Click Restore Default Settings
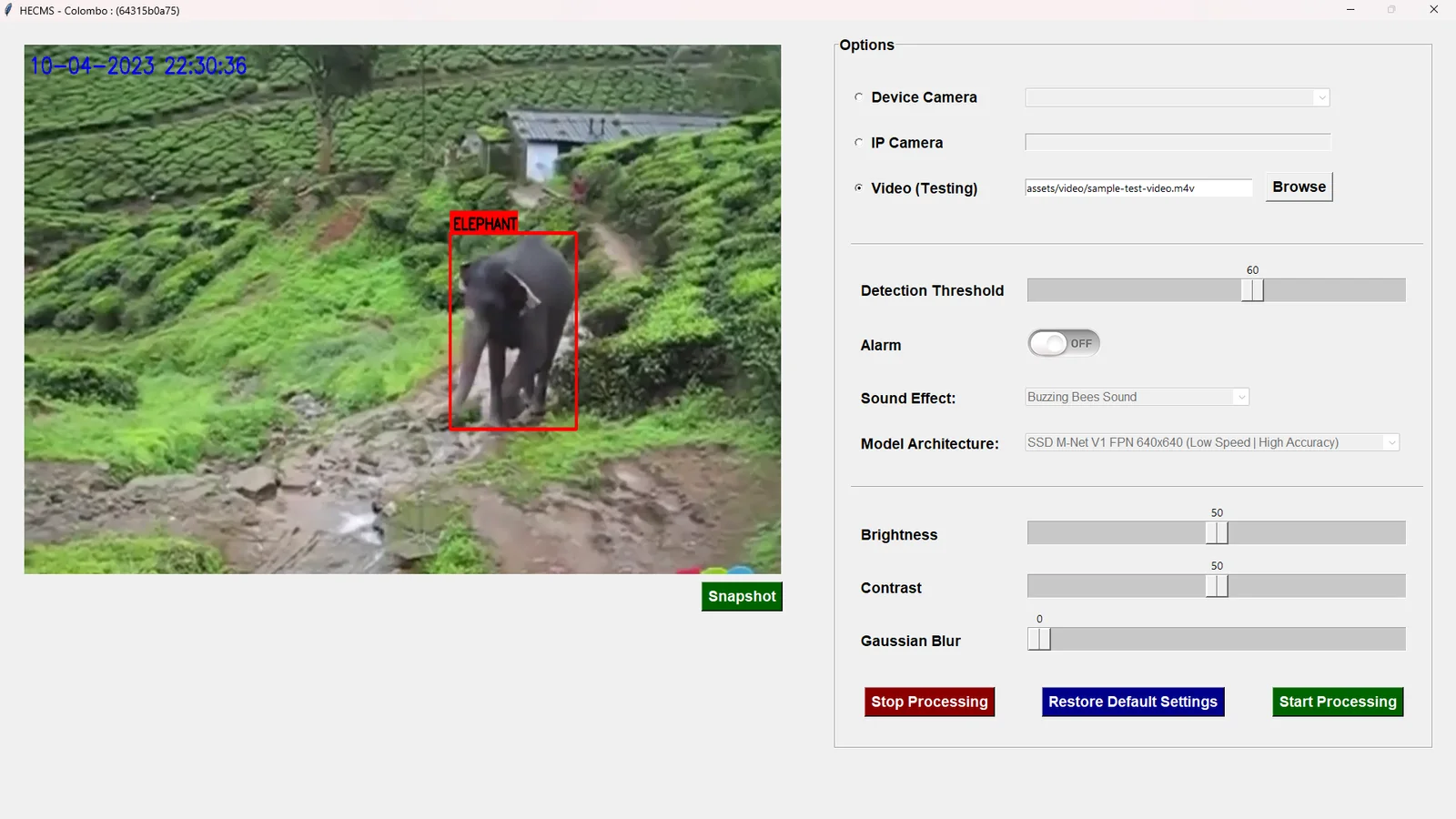The image size is (1456, 819). point(1132,702)
